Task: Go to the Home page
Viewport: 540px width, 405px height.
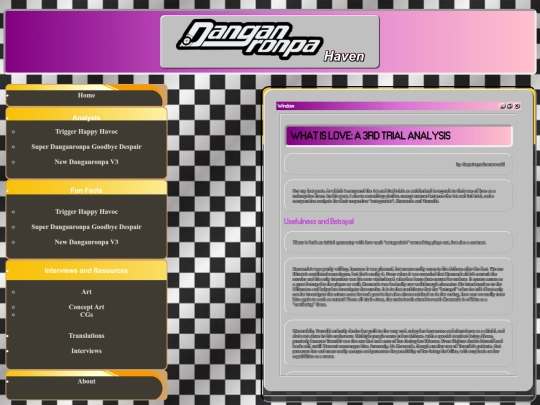Action: pyautogui.click(x=86, y=95)
